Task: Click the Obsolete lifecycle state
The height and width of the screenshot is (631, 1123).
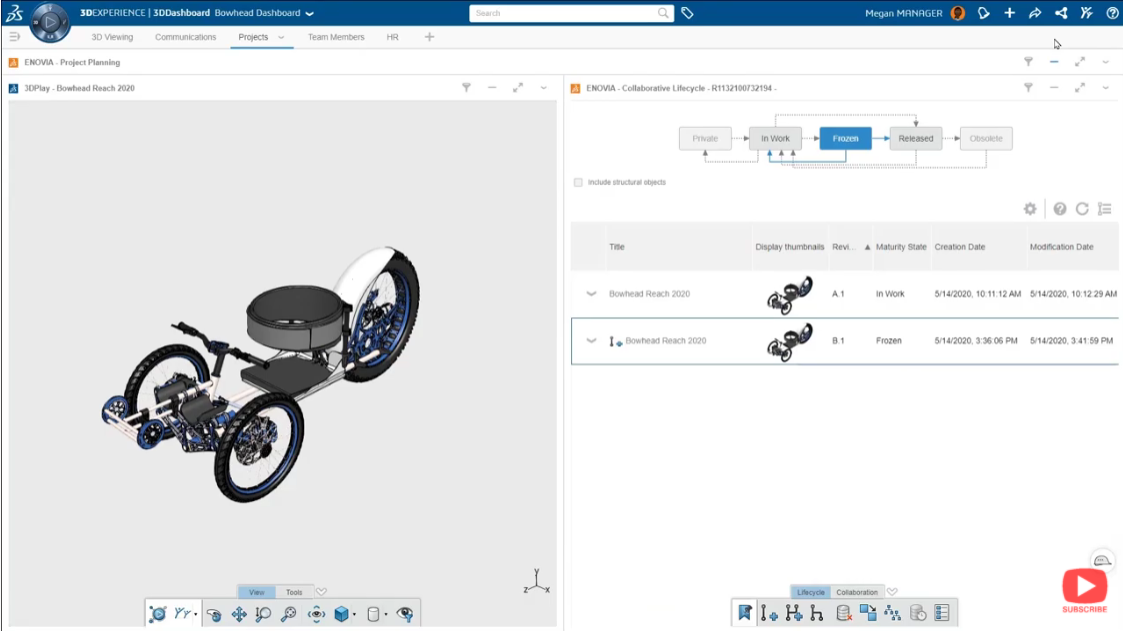Action: pos(985,138)
